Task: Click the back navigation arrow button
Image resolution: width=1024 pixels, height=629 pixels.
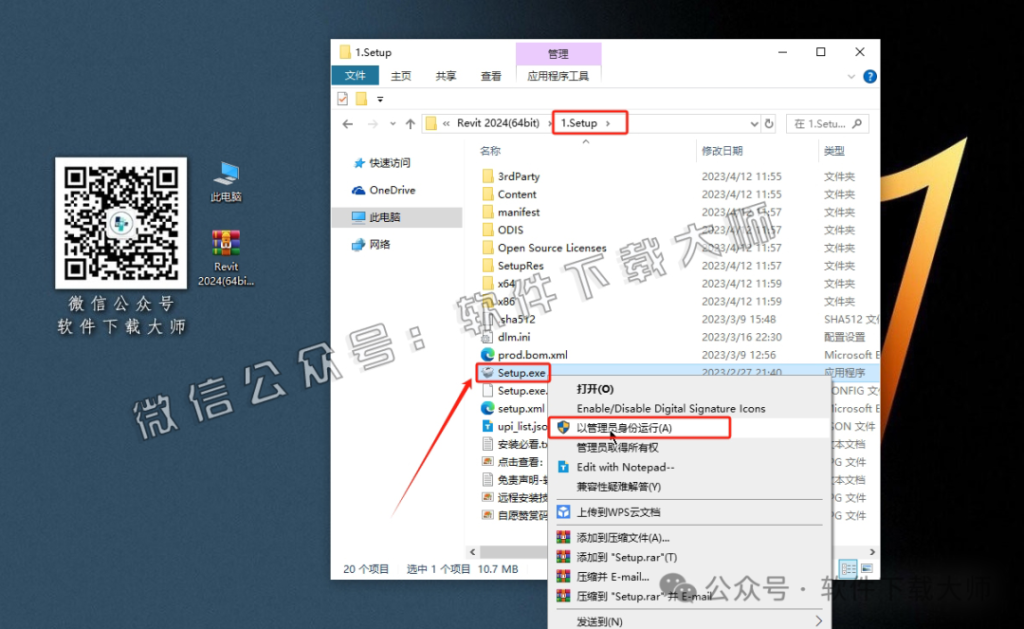Action: [x=347, y=122]
